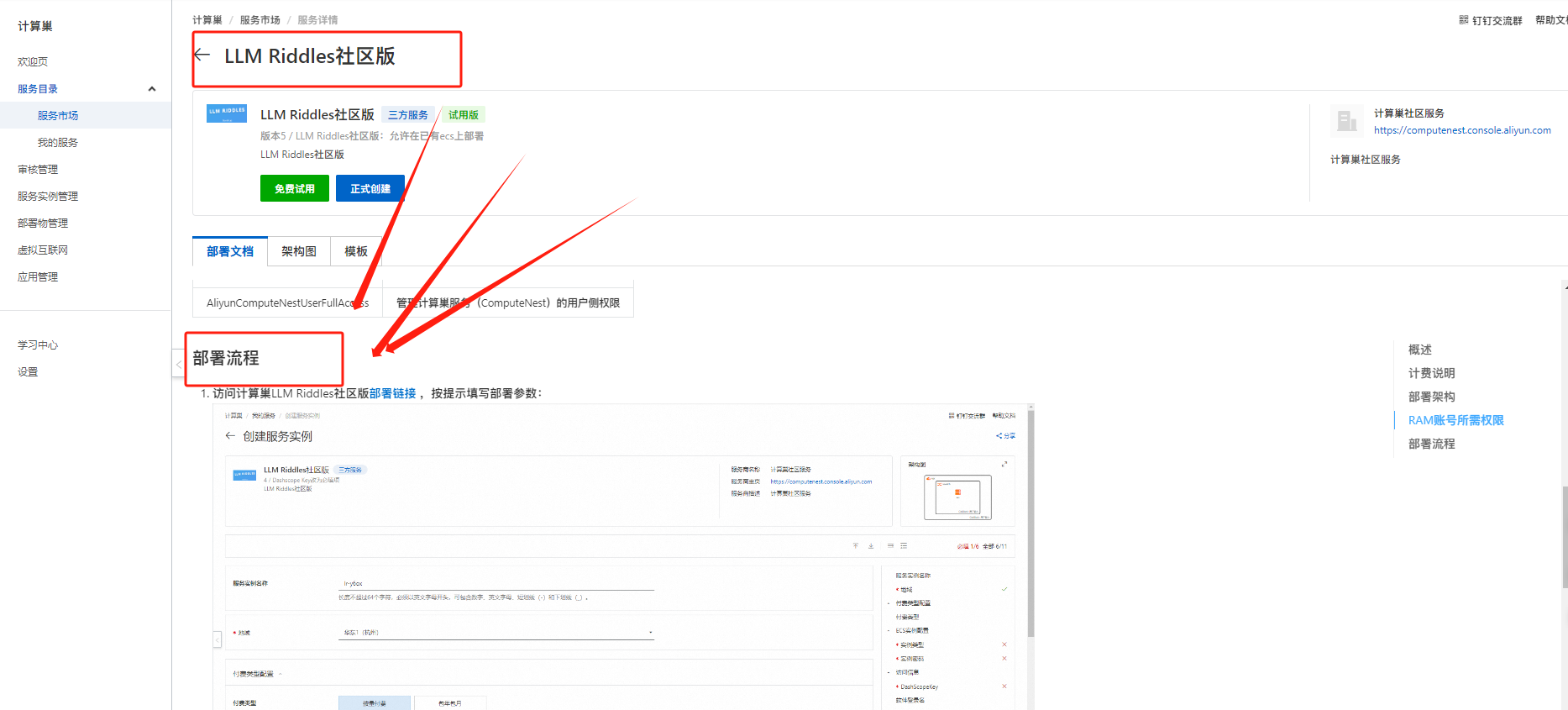Switch to the 部署文档 tab
The height and width of the screenshot is (710, 1568).
[x=230, y=251]
